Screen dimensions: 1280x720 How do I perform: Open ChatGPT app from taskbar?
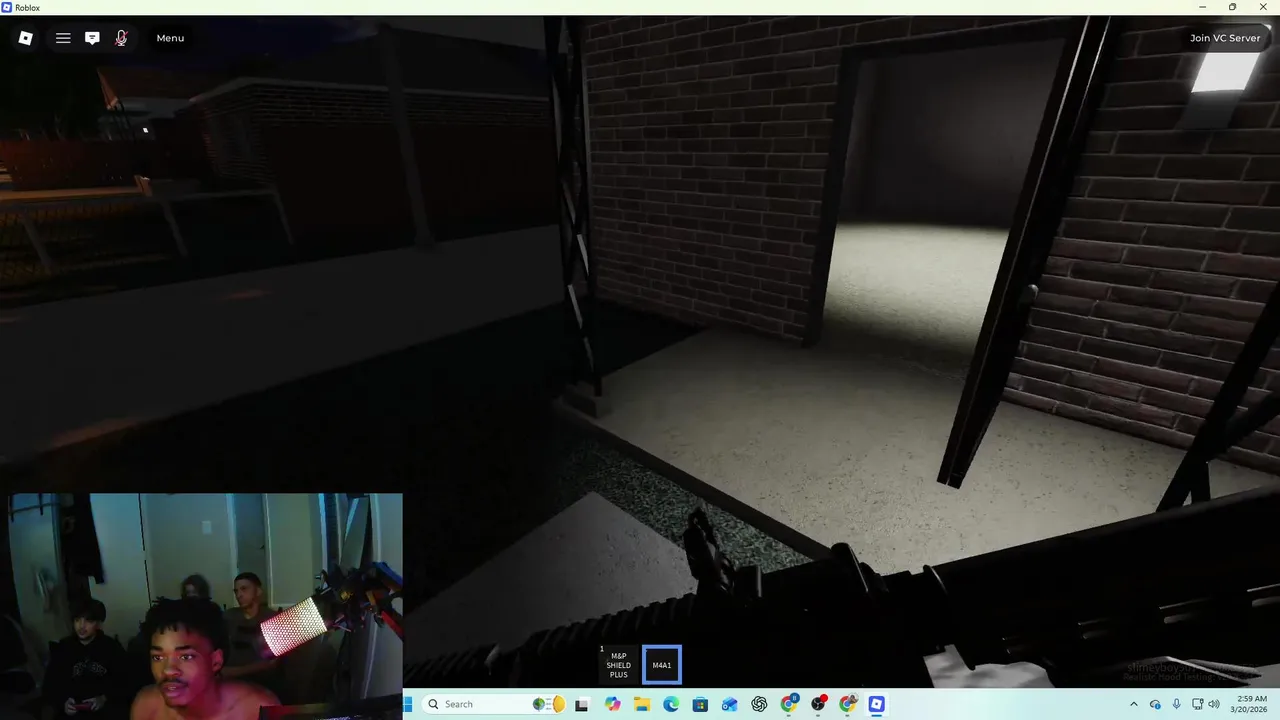point(759,704)
